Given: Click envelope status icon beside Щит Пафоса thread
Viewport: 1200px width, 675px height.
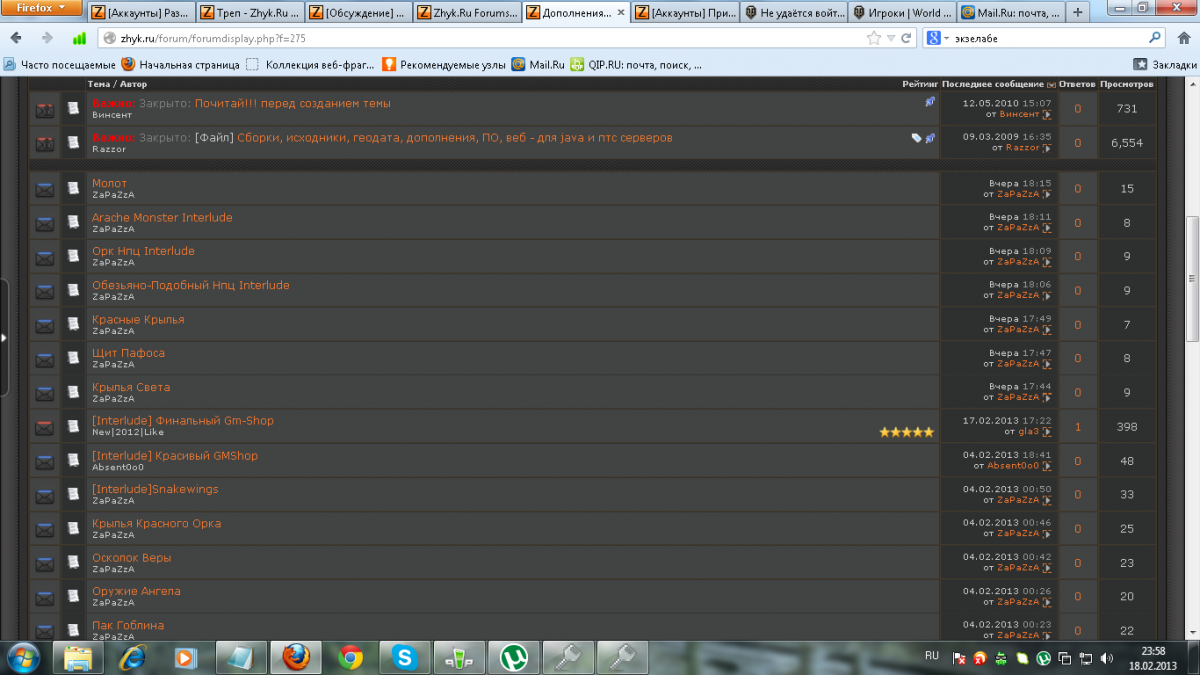Looking at the screenshot, I should point(44,360).
